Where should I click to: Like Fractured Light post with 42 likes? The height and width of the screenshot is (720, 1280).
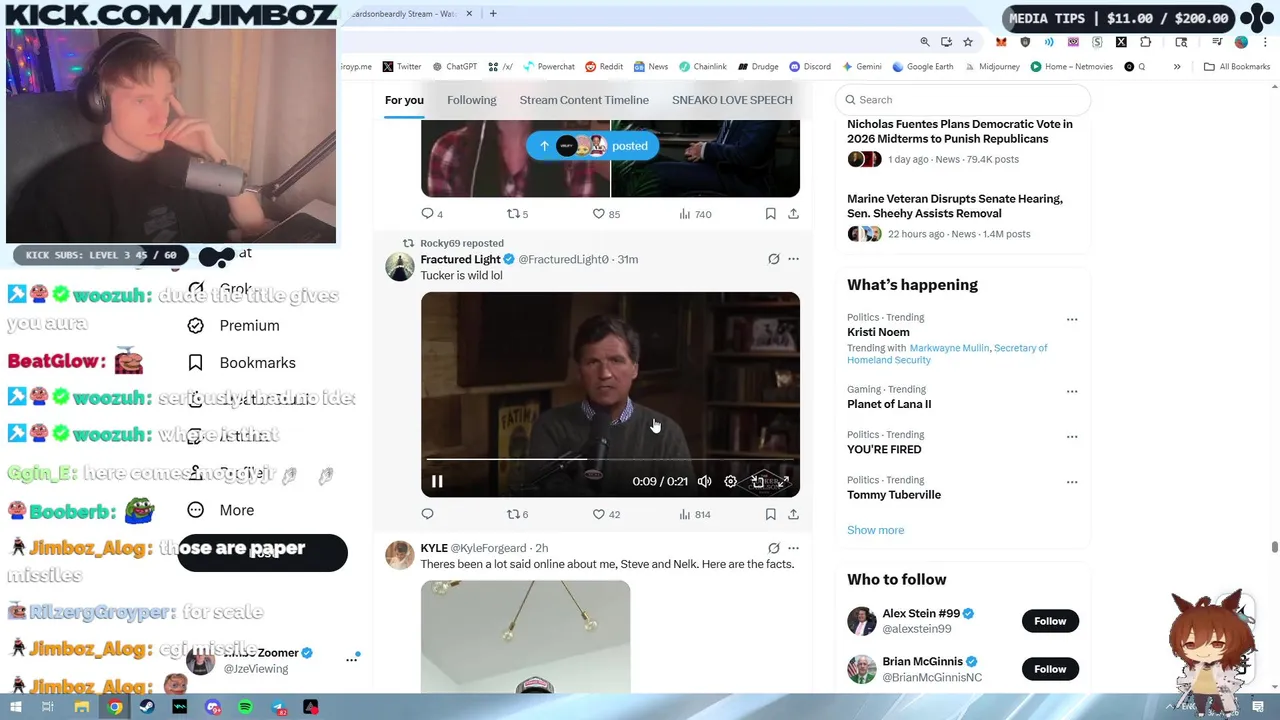[606, 514]
